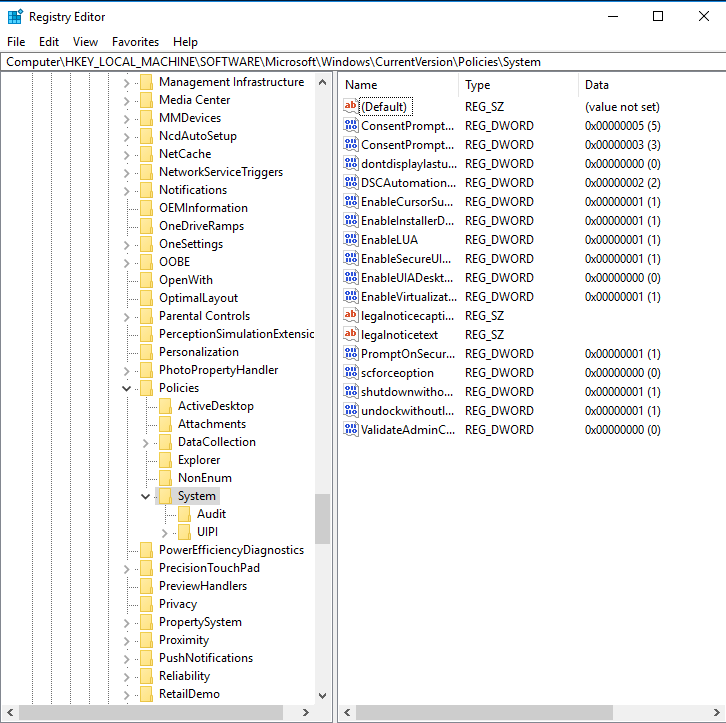Click the tree pane vertical scrollbar thumb
The width and height of the screenshot is (726, 723).
[x=322, y=519]
